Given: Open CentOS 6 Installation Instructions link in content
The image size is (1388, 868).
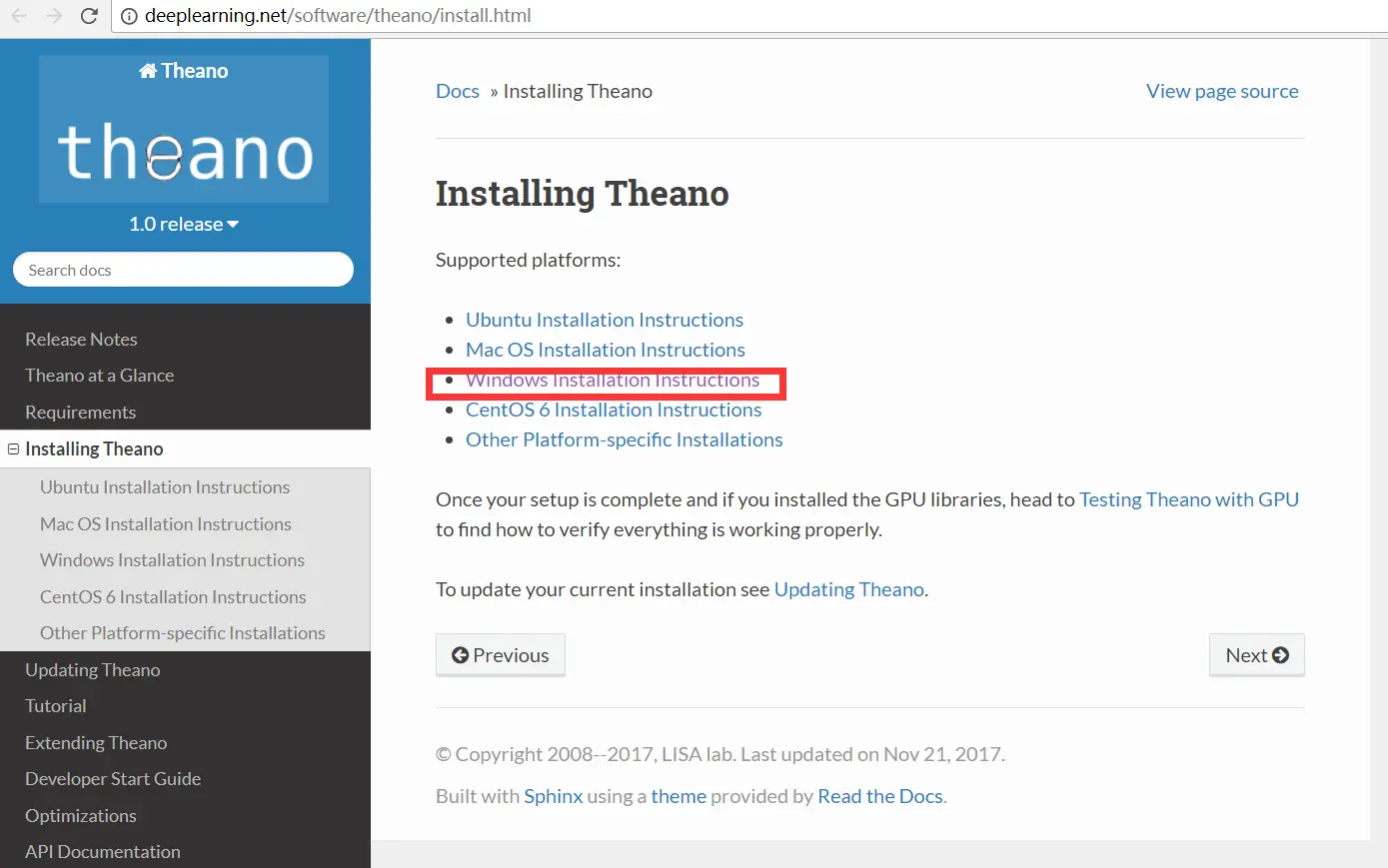Looking at the screenshot, I should tap(614, 410).
